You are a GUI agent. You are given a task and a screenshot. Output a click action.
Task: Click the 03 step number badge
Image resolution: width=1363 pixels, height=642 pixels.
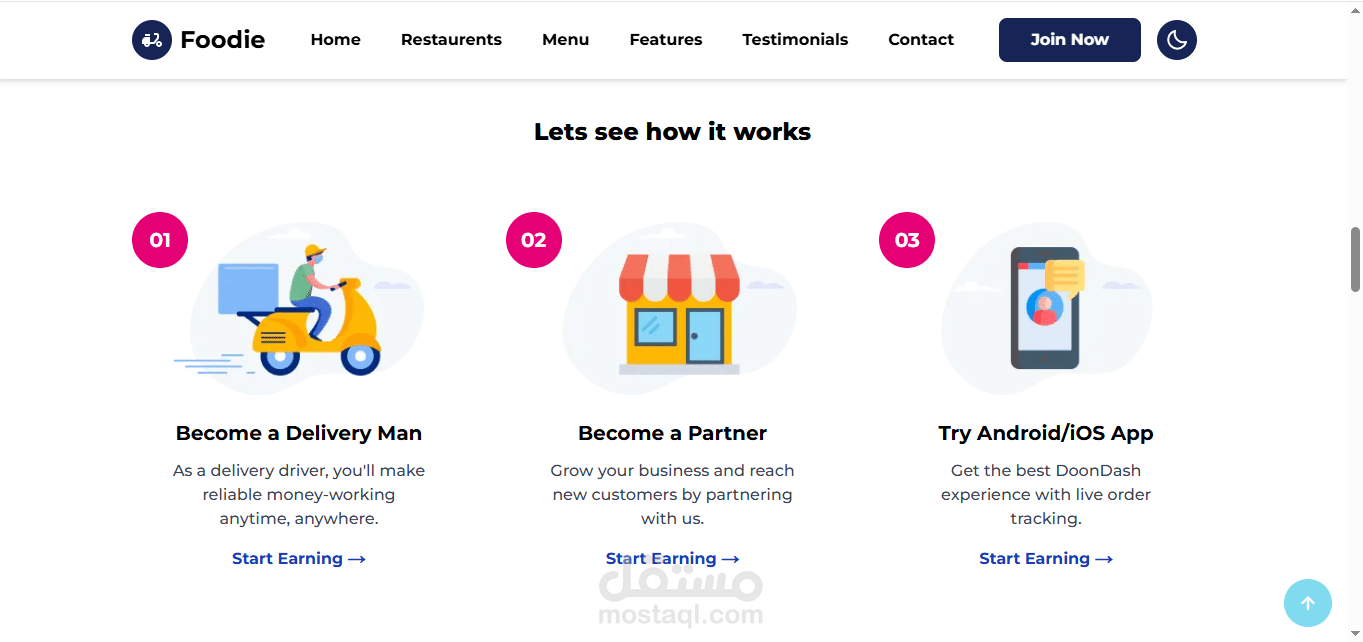pos(907,240)
